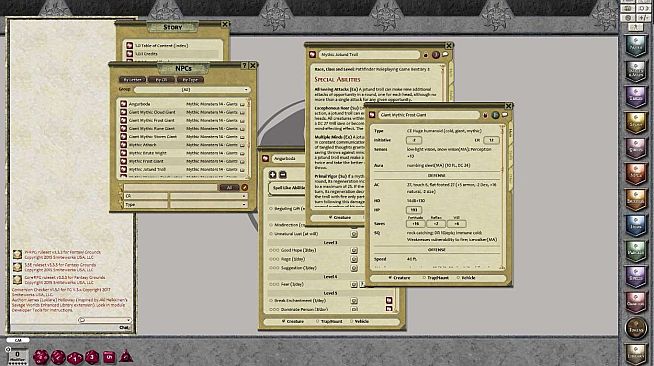Open Angurboda record link icon in NPCs list
The width and height of the screenshot is (654, 366).
point(123,104)
